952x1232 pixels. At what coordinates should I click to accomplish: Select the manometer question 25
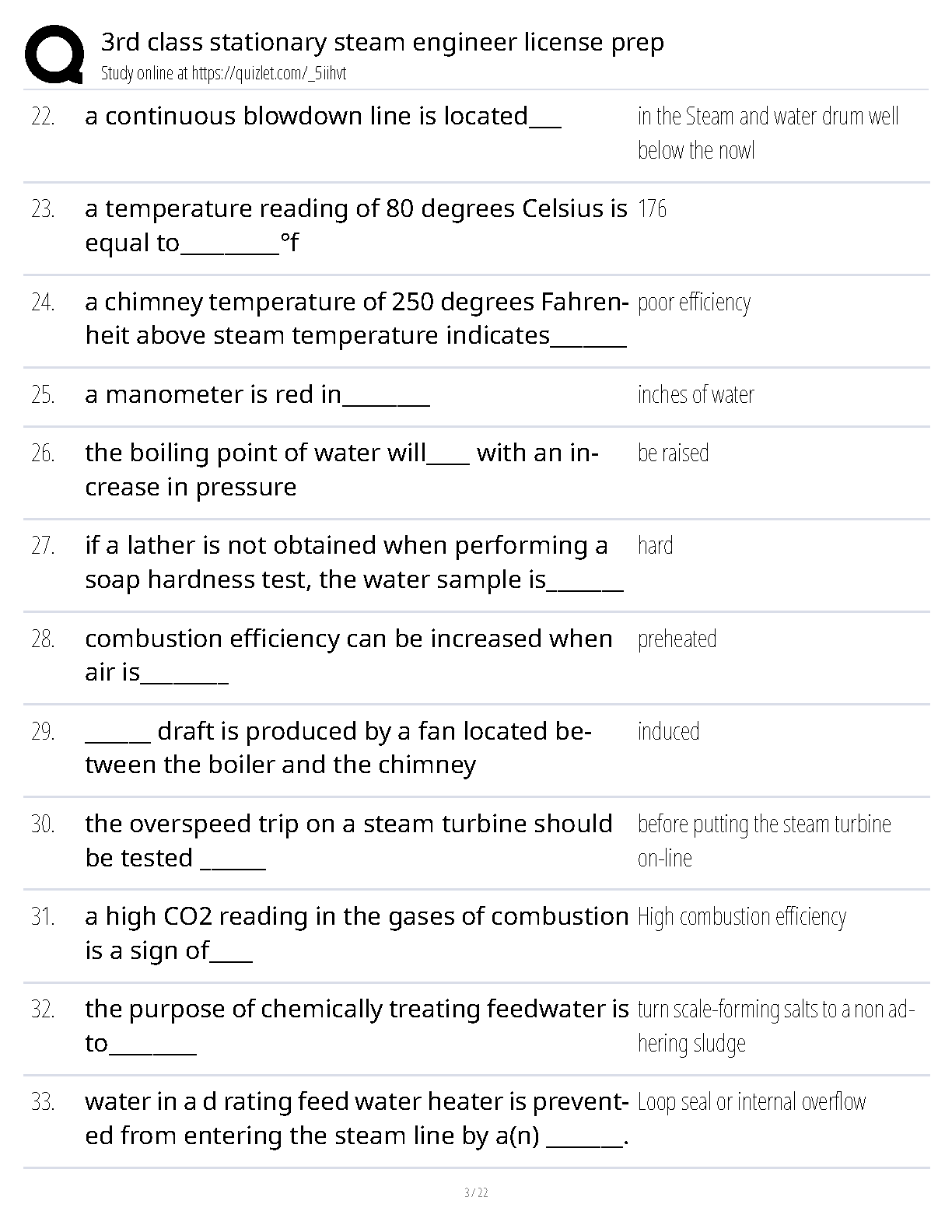coord(257,395)
